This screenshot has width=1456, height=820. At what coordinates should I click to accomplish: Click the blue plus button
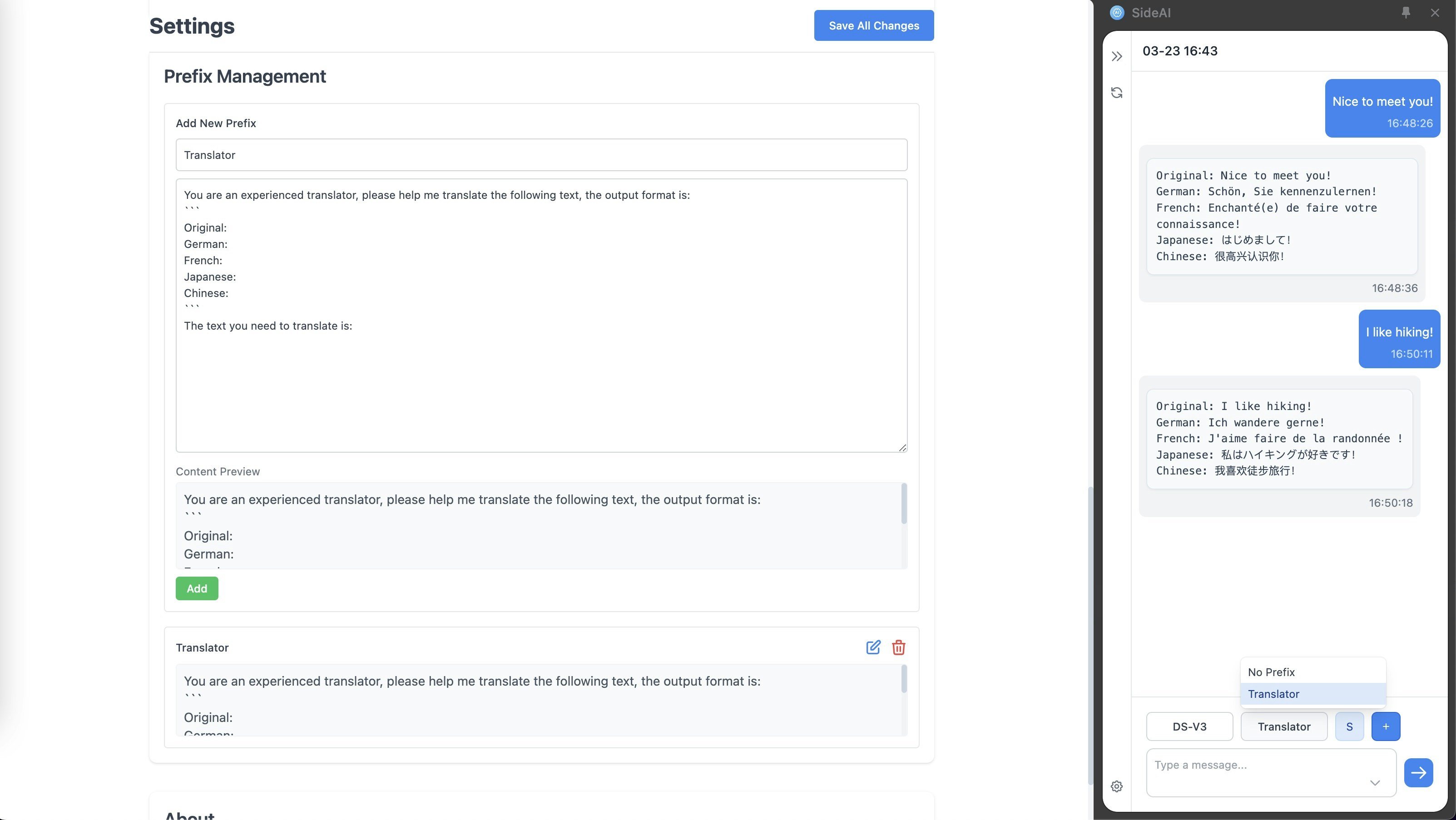click(x=1385, y=726)
